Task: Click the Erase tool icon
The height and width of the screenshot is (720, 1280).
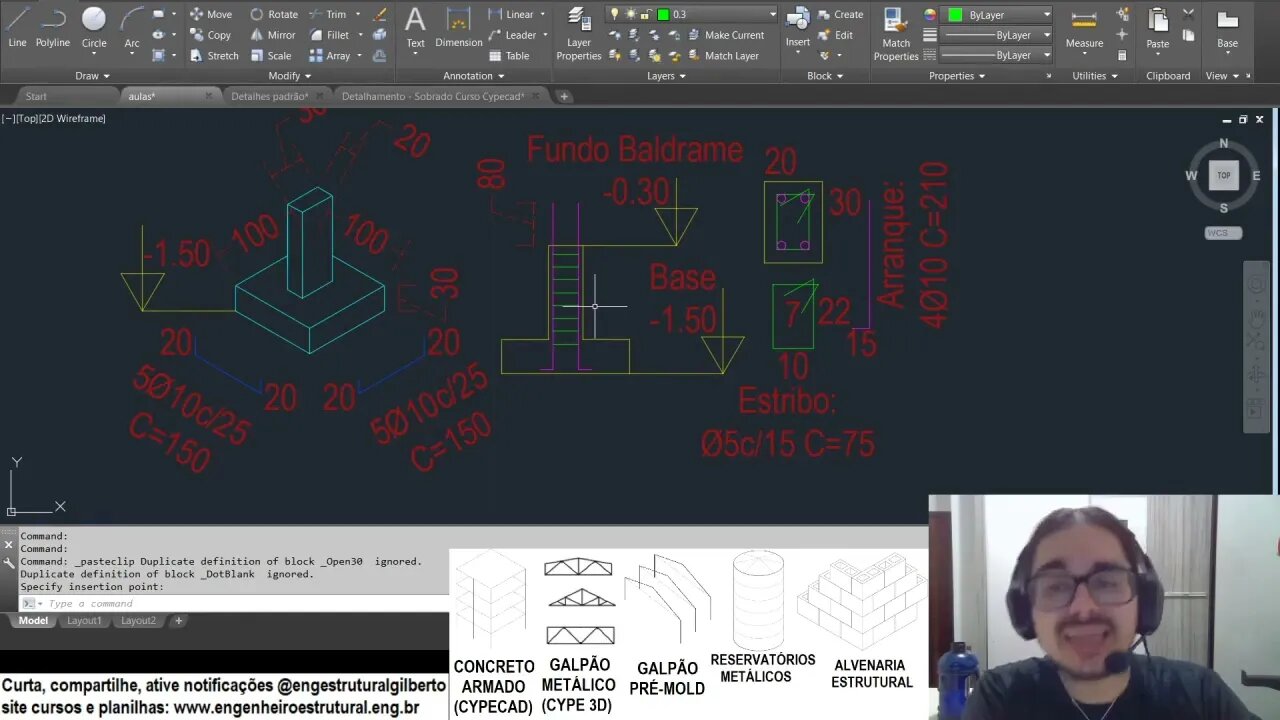Action: [x=380, y=14]
